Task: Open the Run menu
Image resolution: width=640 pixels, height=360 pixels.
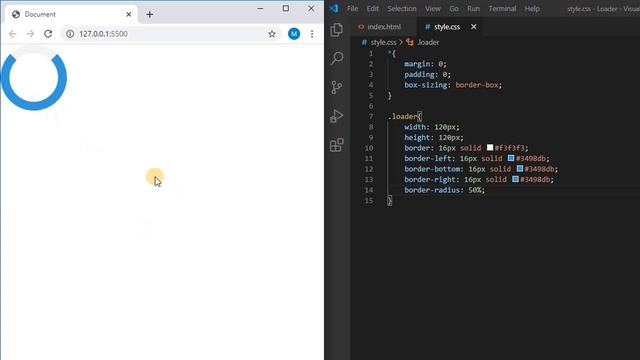Action: [x=473, y=9]
